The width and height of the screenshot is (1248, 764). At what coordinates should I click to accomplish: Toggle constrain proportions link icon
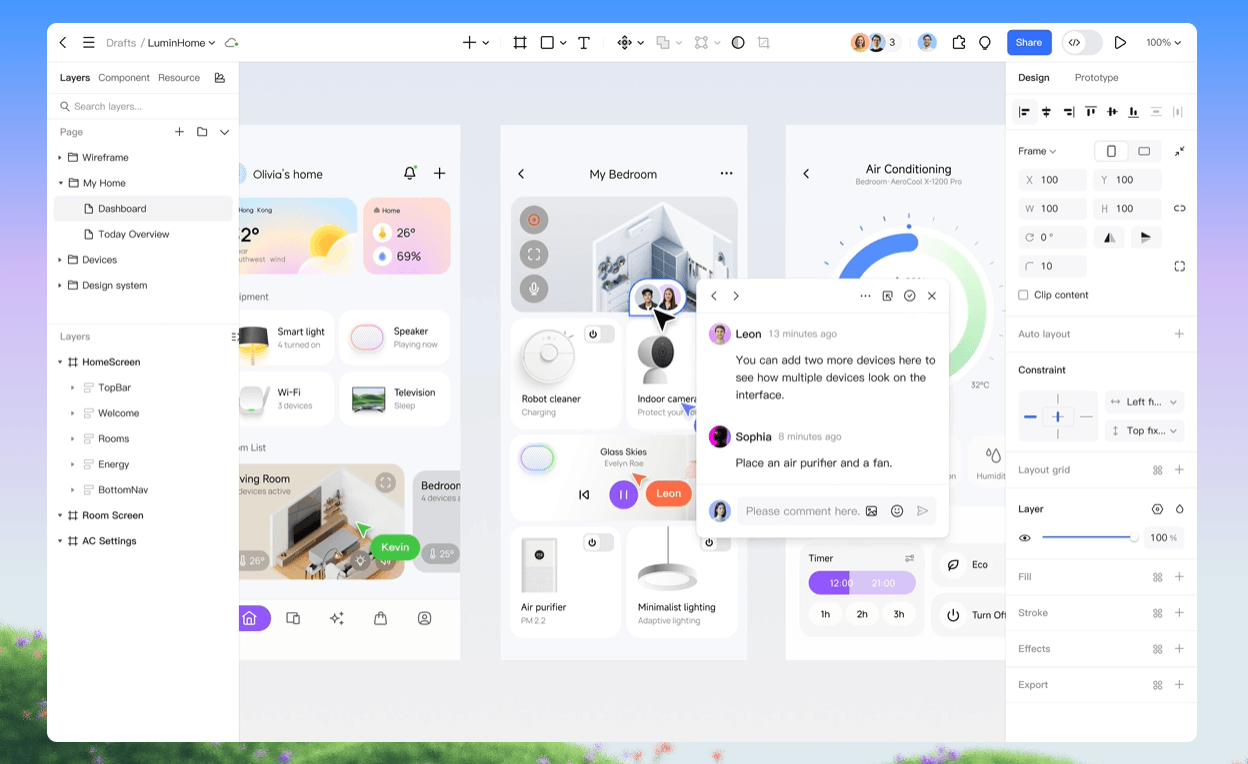1179,208
